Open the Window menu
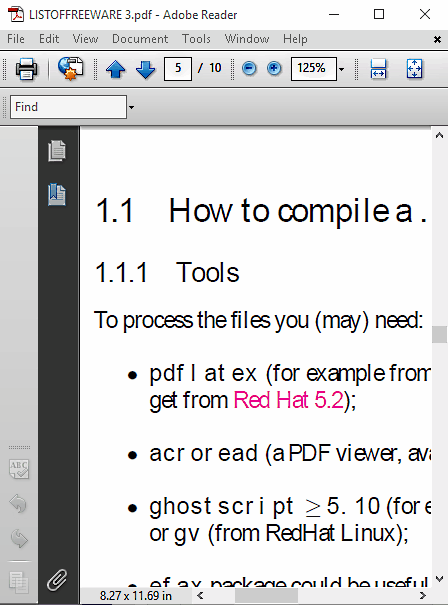Viewport: 448px width, 605px height. tap(247, 39)
